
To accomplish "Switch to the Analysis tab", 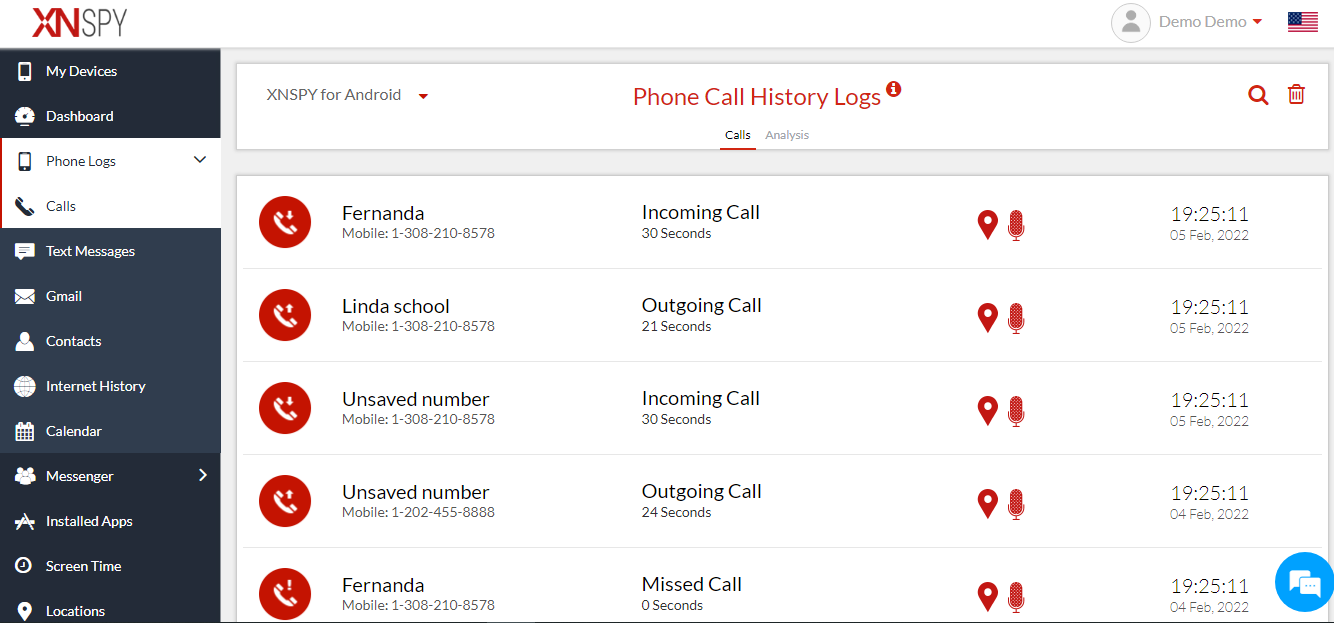I will (787, 135).
